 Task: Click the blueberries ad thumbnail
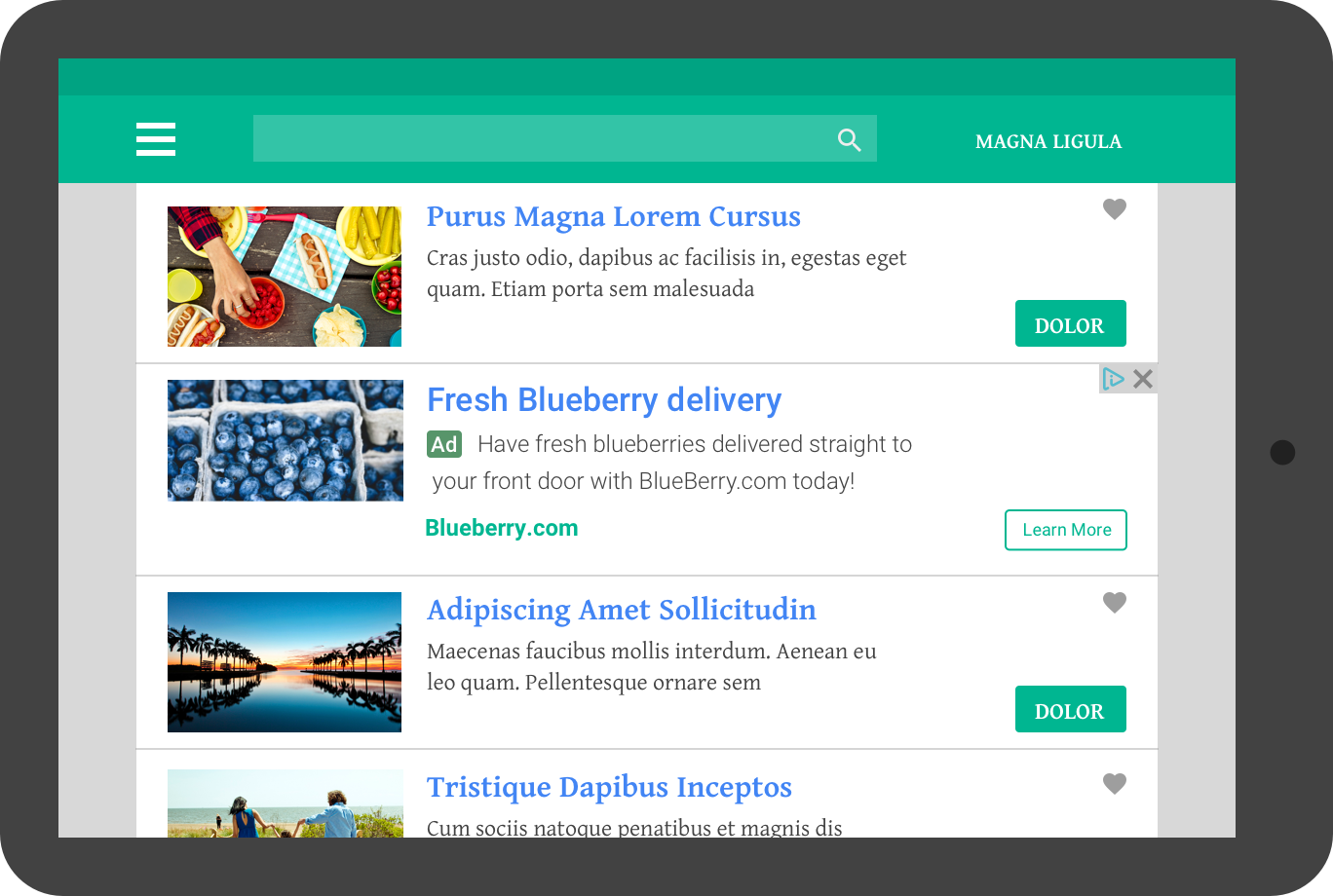coord(286,440)
